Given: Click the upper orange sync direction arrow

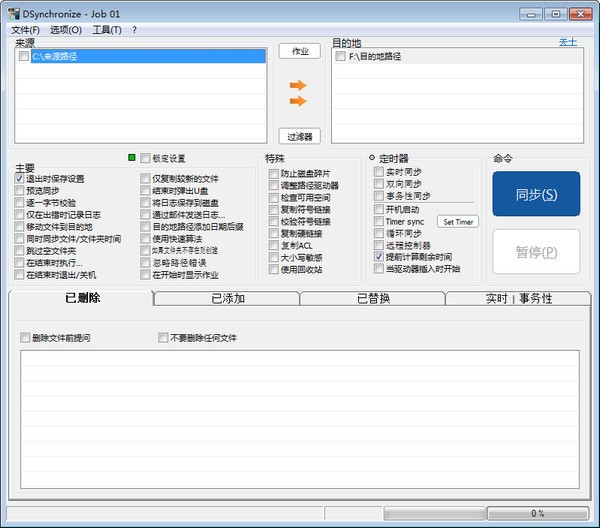Looking at the screenshot, I should point(297,85).
